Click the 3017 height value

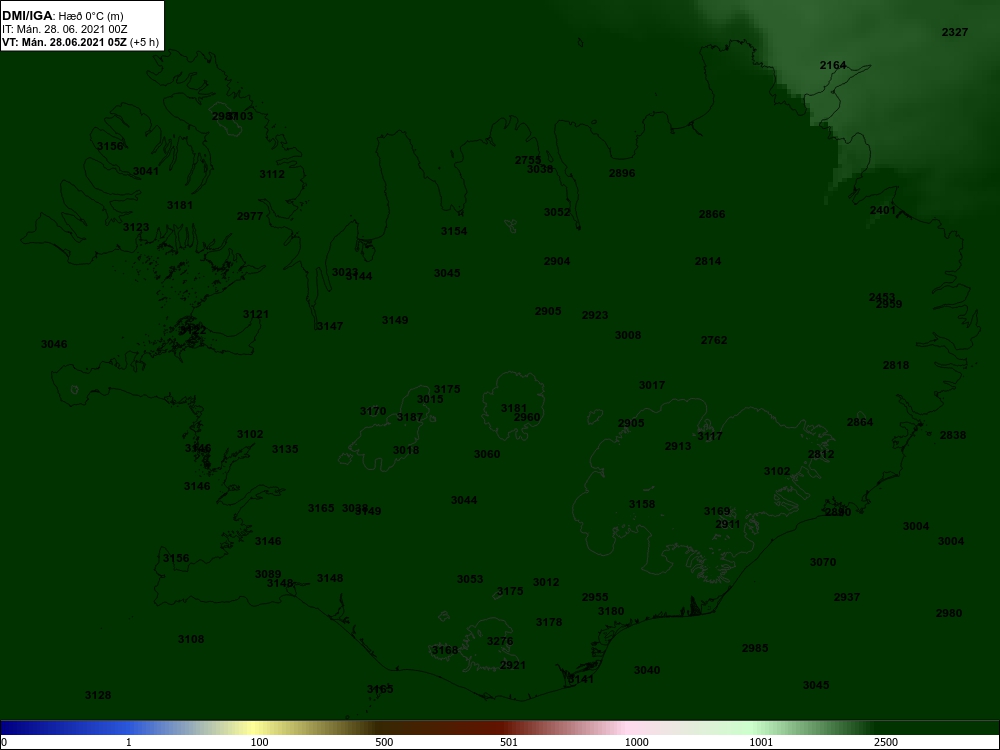pos(652,385)
